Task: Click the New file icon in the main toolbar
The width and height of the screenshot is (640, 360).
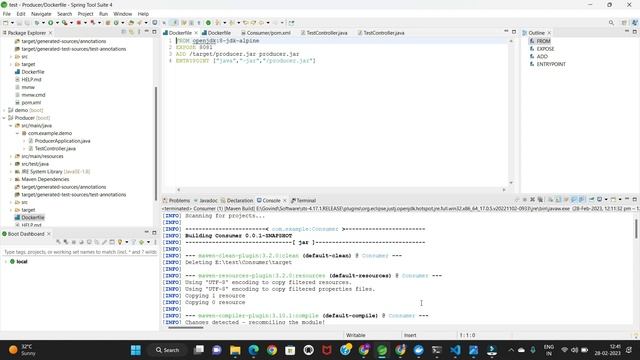Action: [6, 23]
